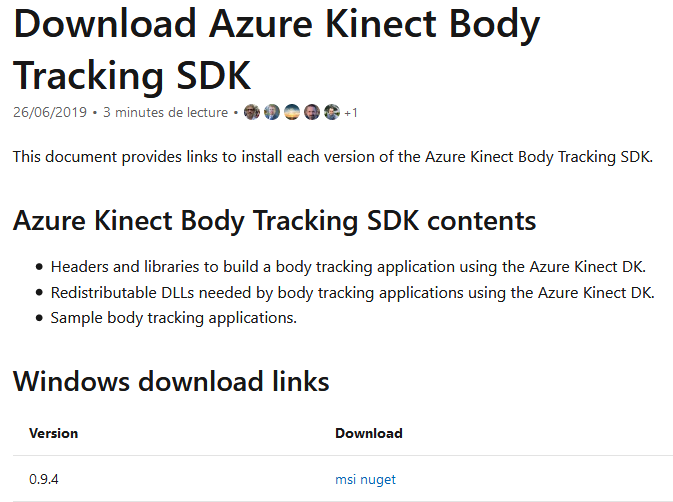Click the Download Azure Kinect Body Tracking SDK title
The height and width of the screenshot is (502, 673).
pos(276,49)
